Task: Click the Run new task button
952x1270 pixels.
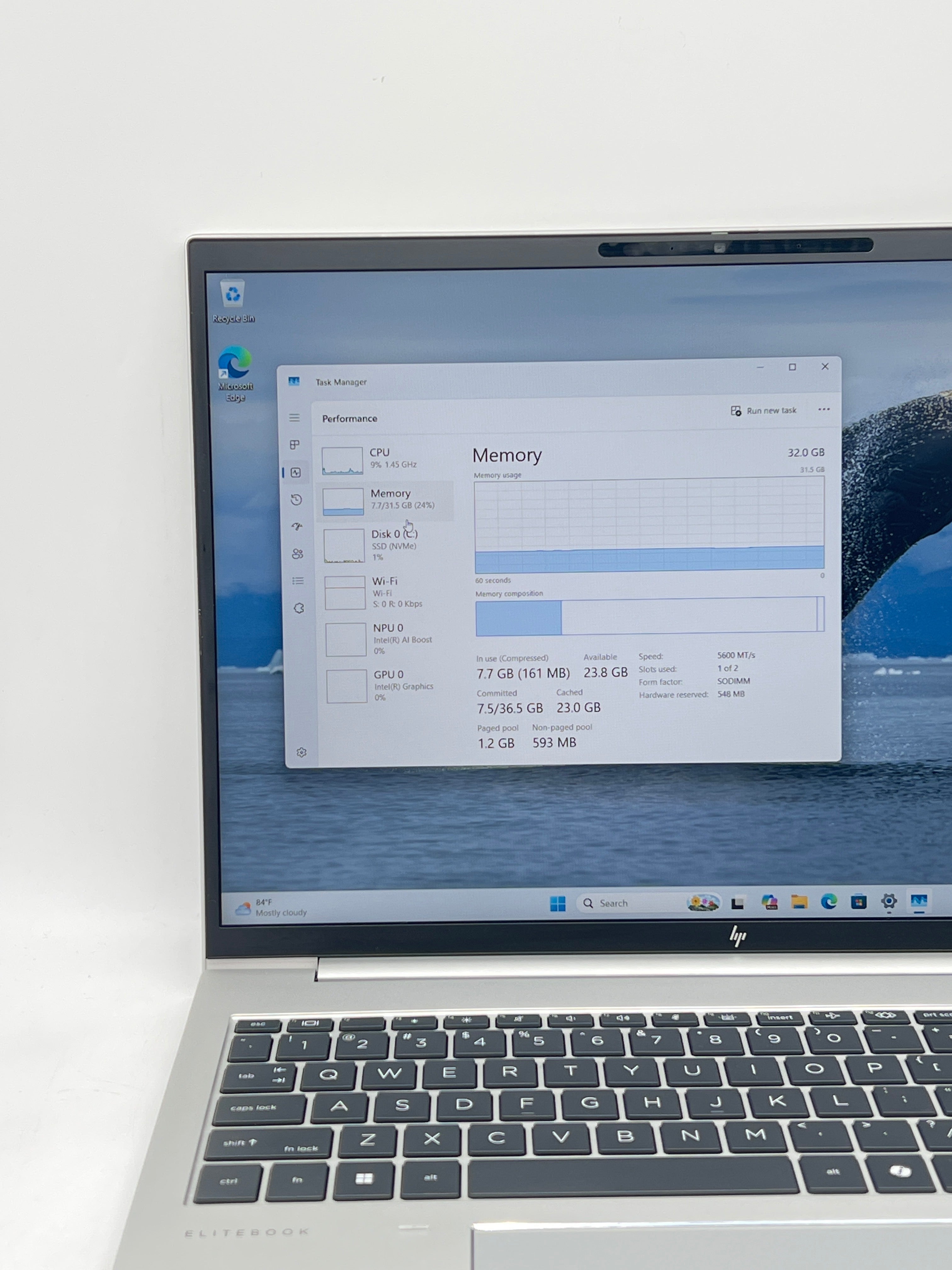Action: click(x=764, y=410)
